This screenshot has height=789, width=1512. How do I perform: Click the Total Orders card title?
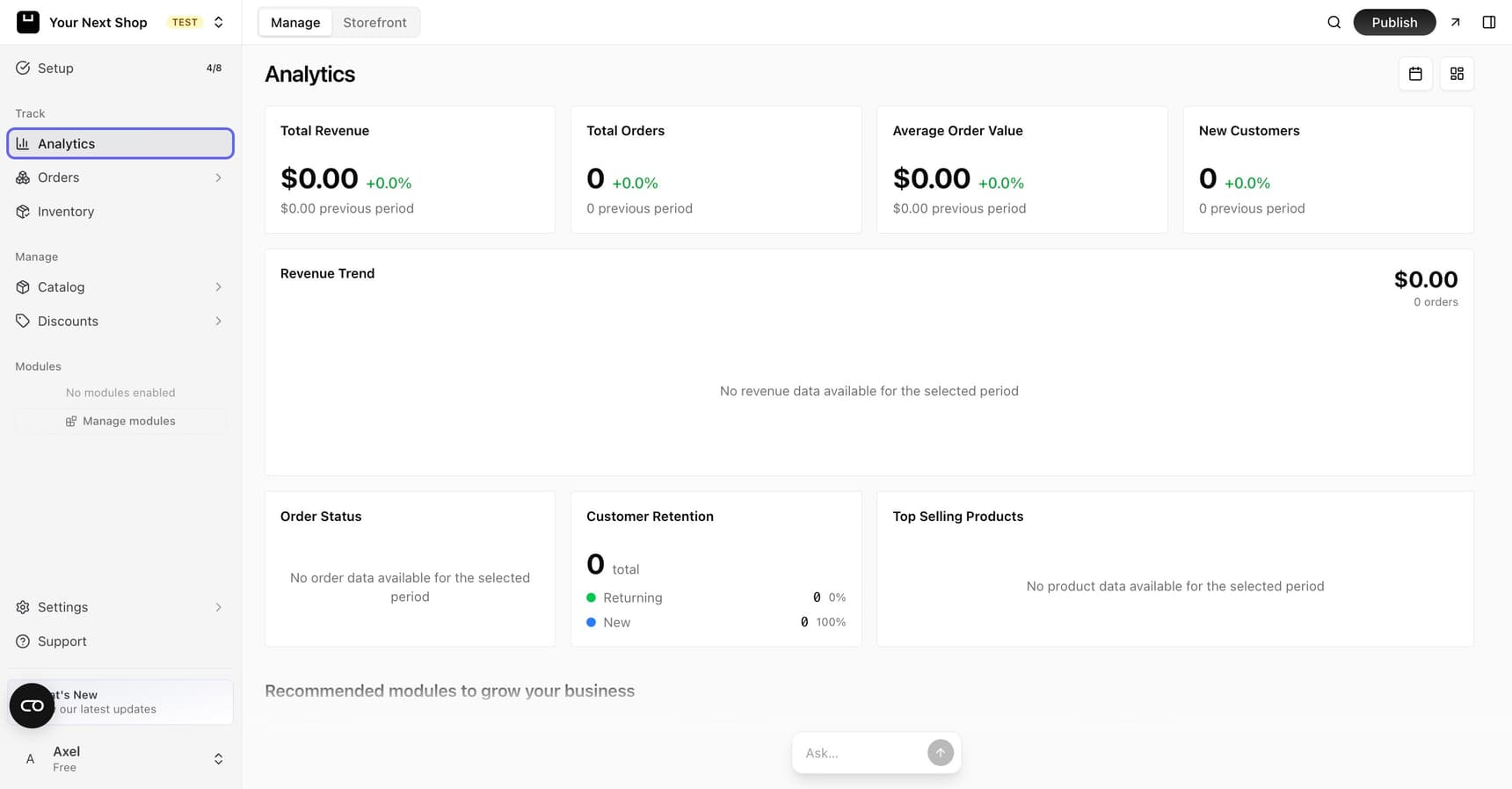click(x=625, y=131)
